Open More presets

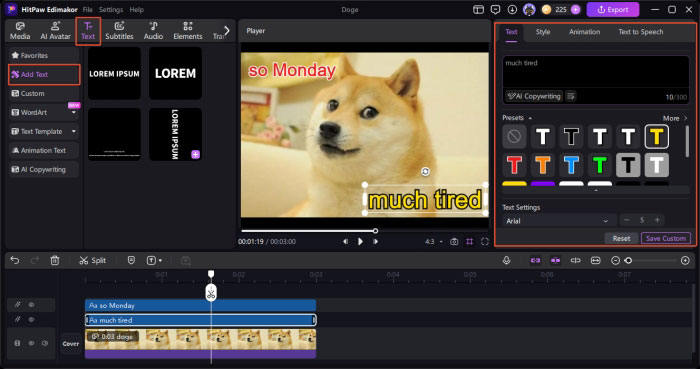point(675,118)
